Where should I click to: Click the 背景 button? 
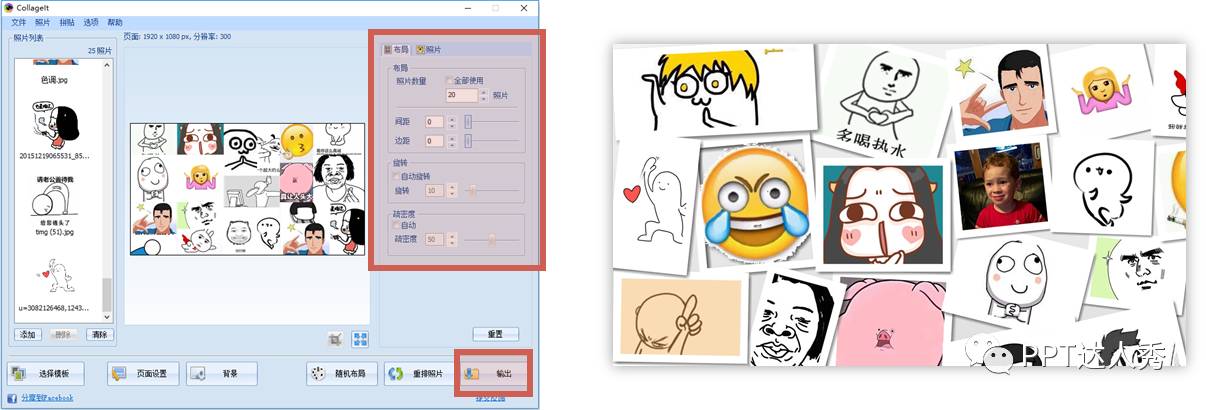point(221,374)
